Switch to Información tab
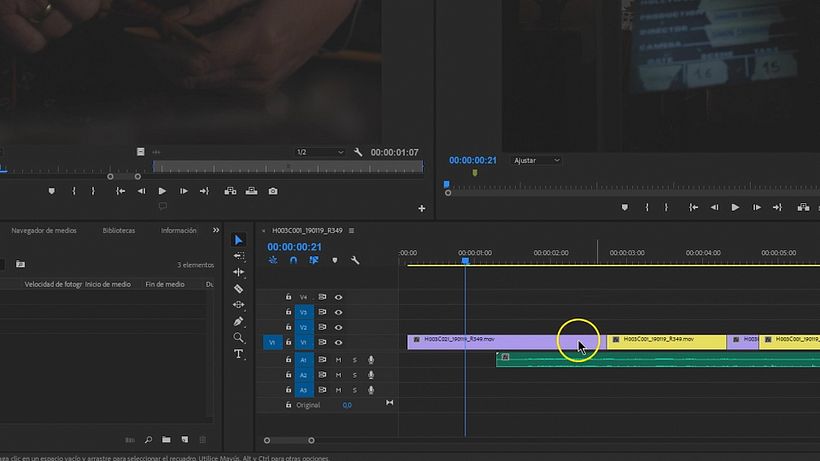820x461 pixels. point(179,230)
